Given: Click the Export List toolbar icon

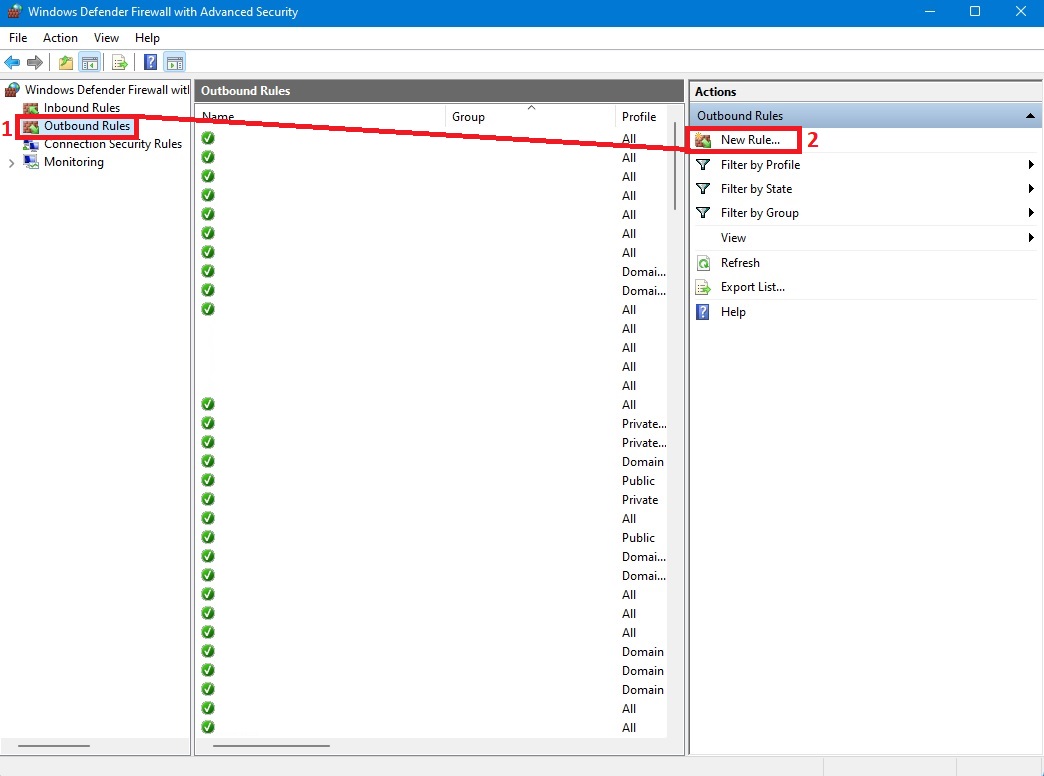Looking at the screenshot, I should [120, 63].
